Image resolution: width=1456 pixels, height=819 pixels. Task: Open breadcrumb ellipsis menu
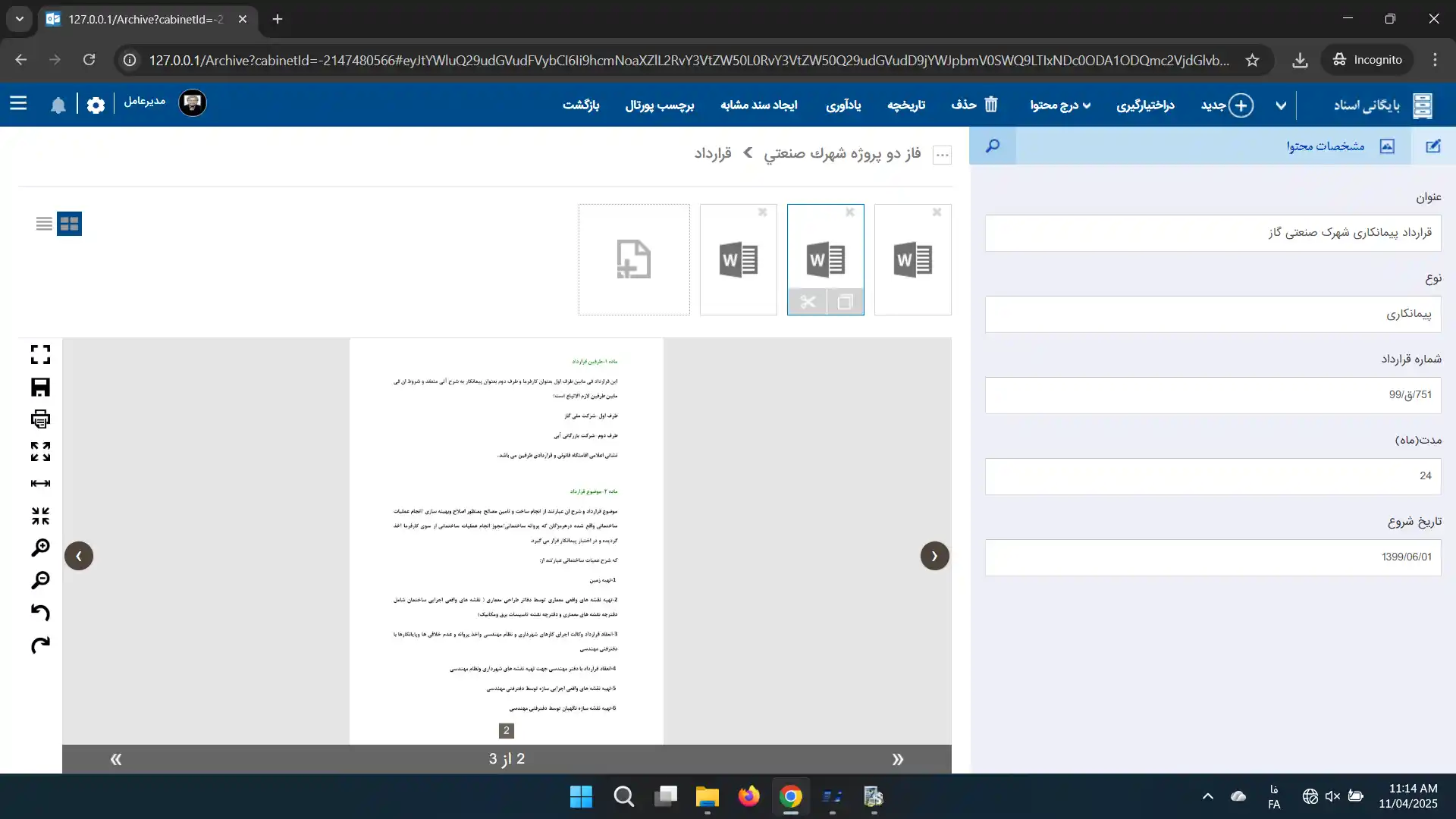click(942, 155)
